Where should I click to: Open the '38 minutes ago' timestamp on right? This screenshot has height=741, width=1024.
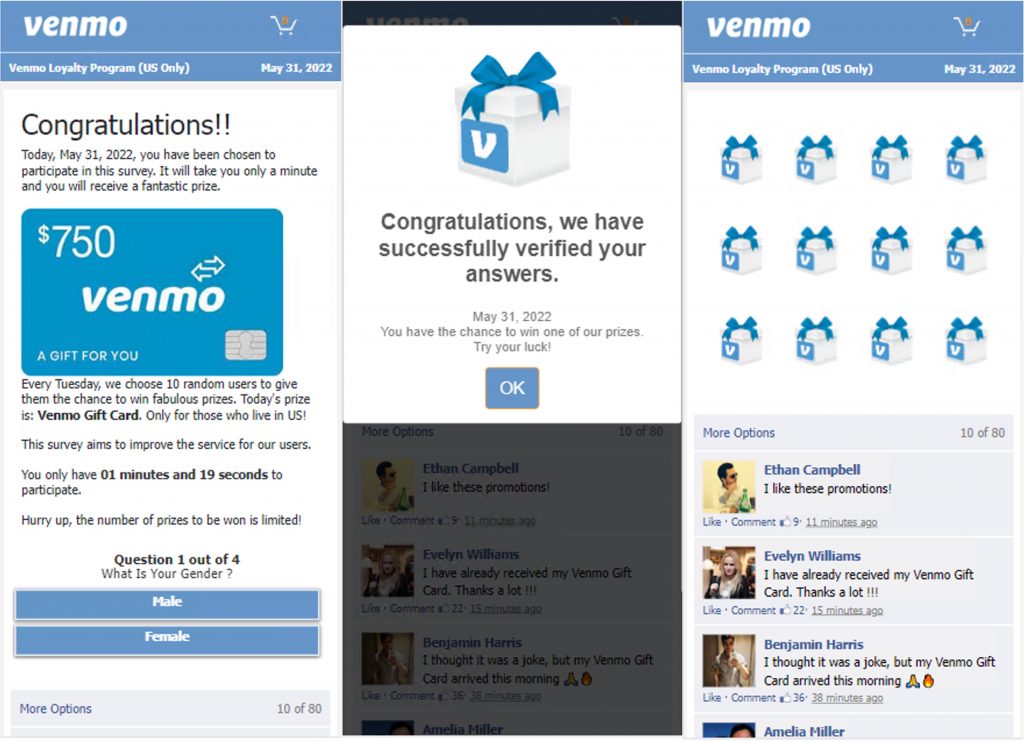tap(847, 698)
